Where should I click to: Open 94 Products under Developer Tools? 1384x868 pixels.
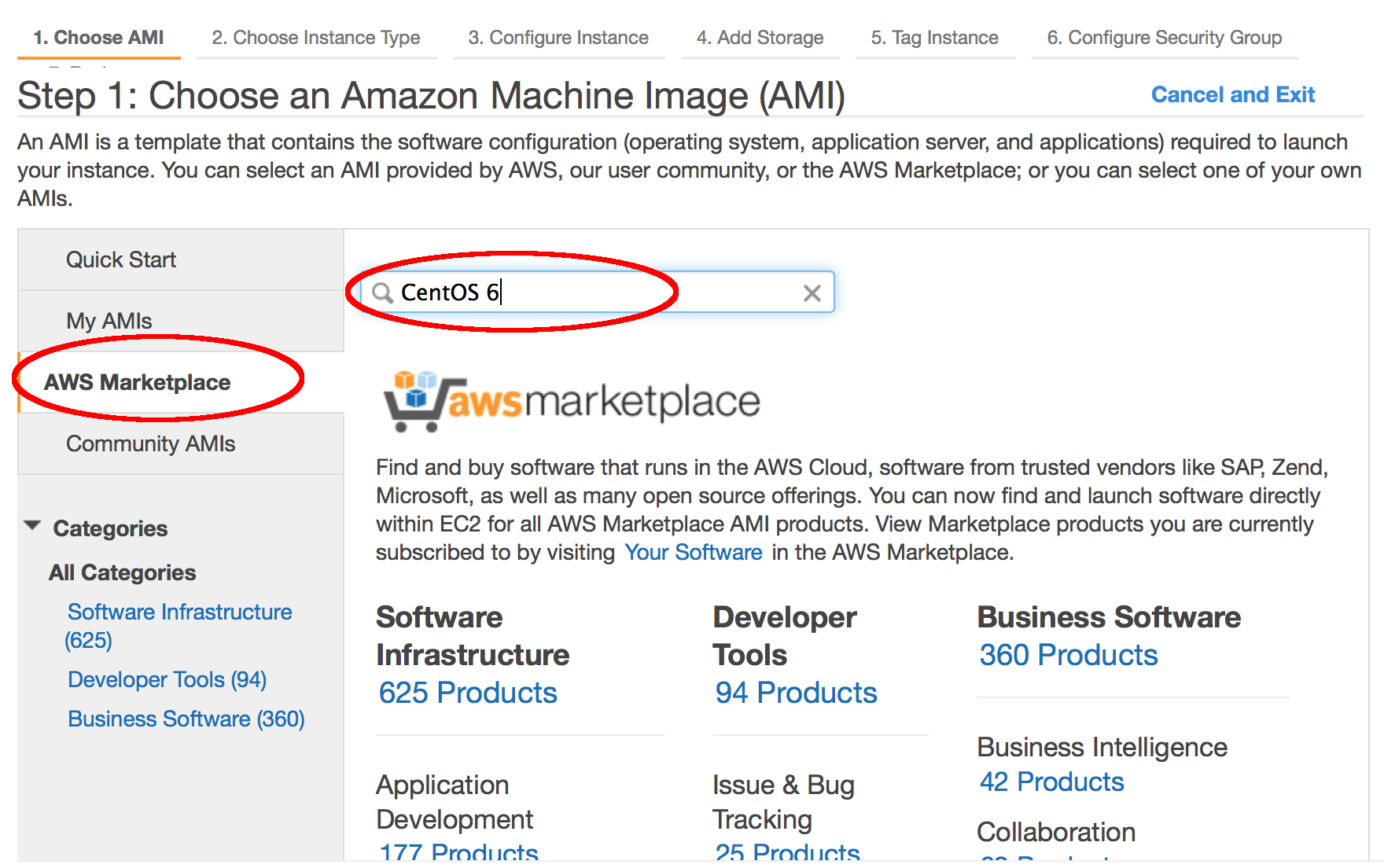coord(796,693)
